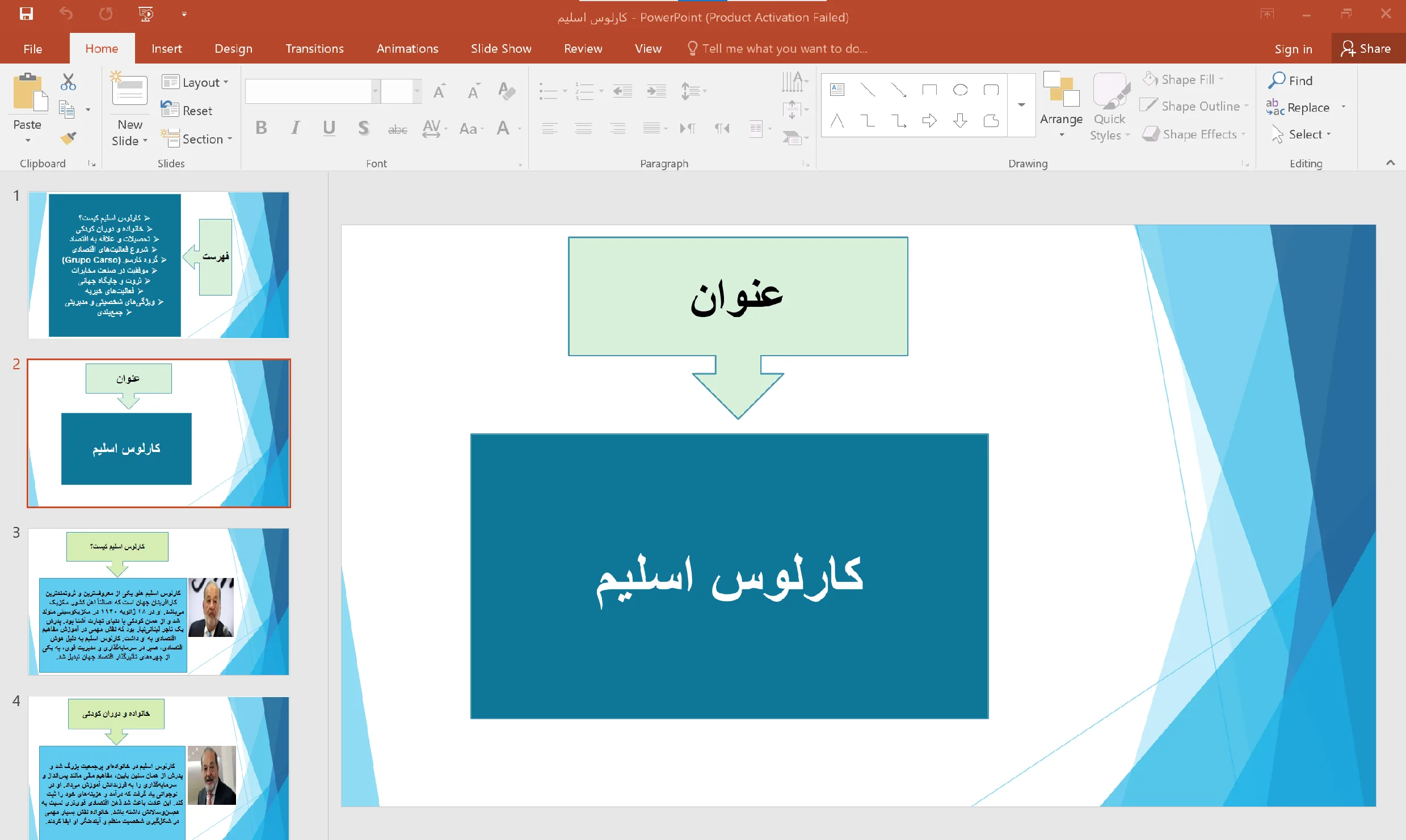This screenshot has width=1406, height=840.
Task: Set left-to-right text direction
Action: pos(687,129)
